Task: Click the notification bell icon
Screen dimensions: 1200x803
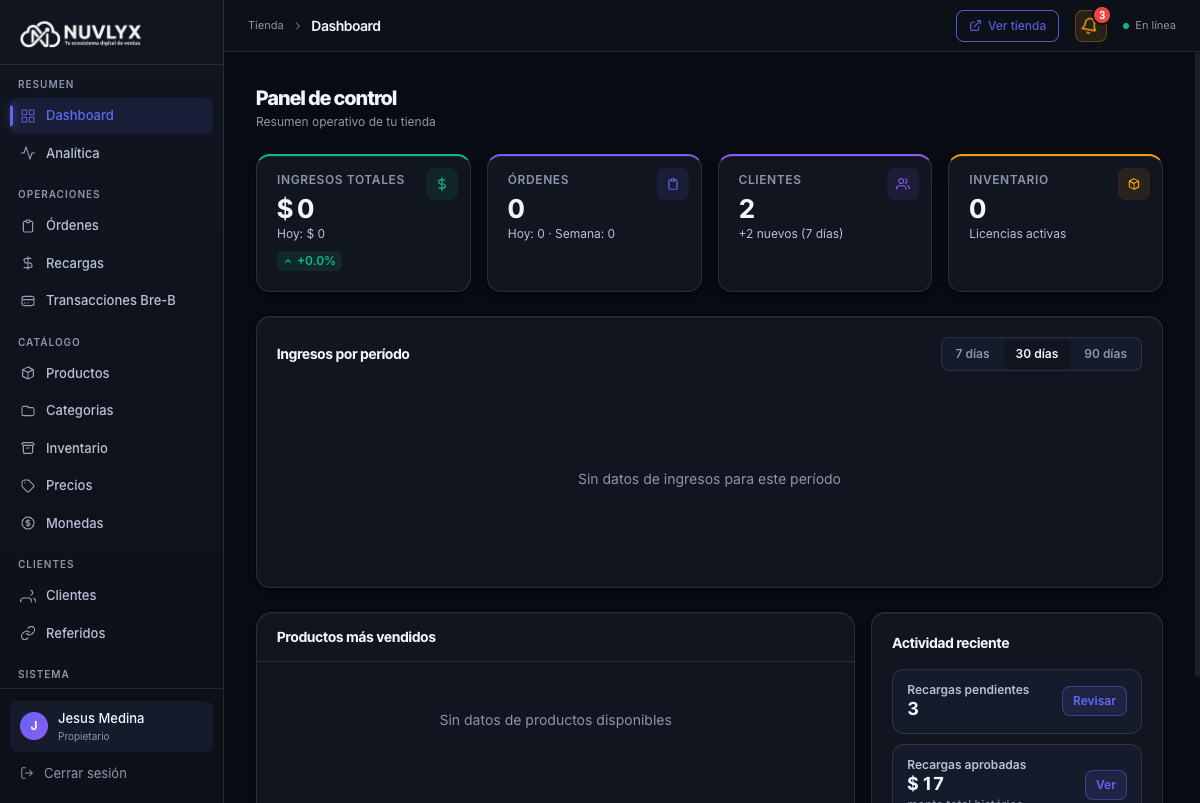Action: [1090, 26]
